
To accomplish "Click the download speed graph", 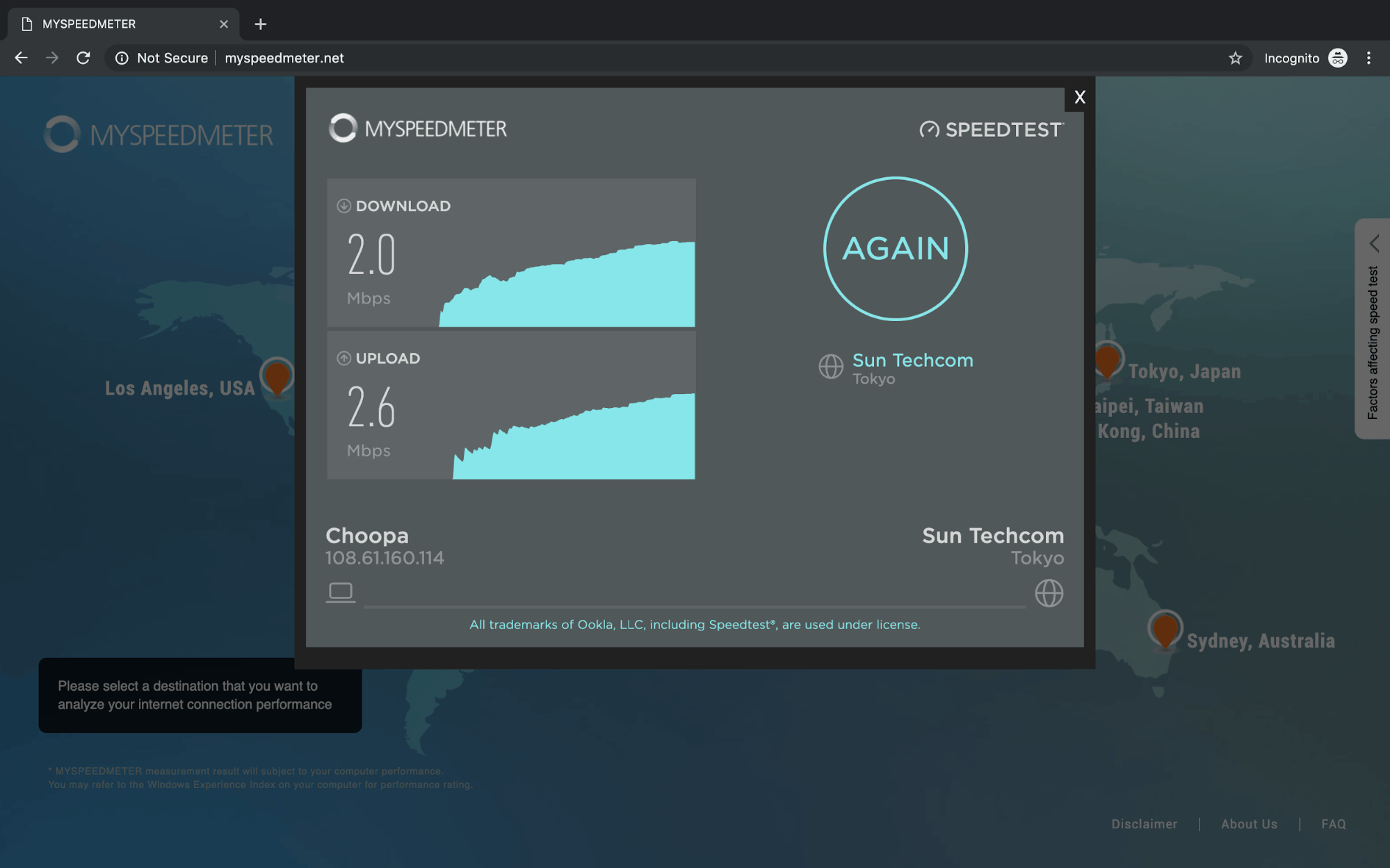I will (567, 284).
